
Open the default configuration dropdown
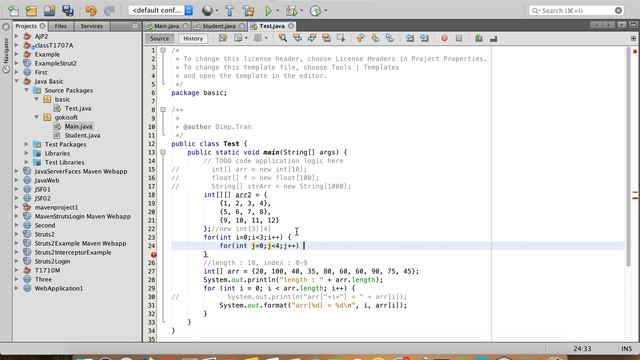(x=161, y=10)
